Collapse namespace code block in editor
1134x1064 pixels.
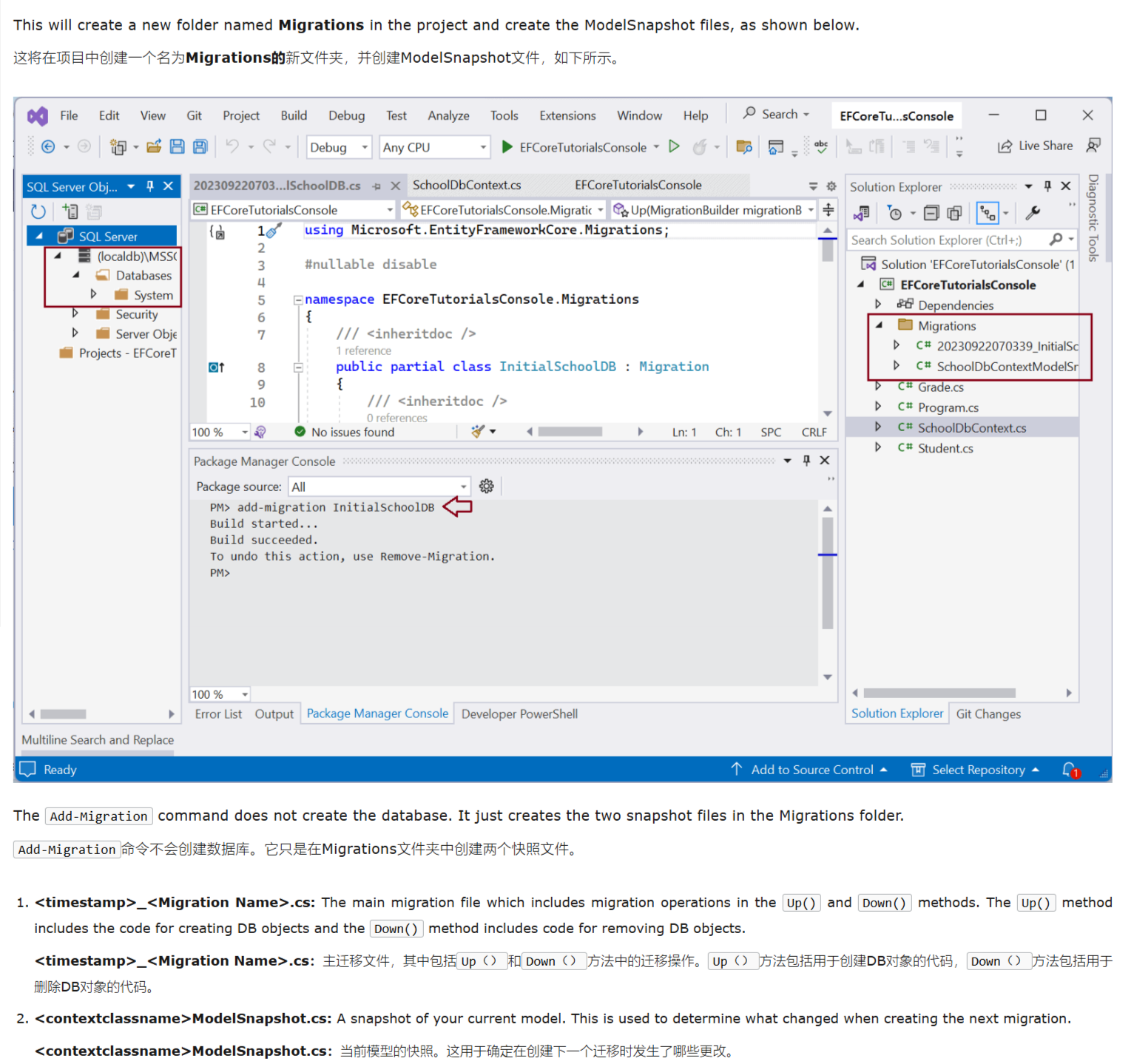click(x=298, y=299)
